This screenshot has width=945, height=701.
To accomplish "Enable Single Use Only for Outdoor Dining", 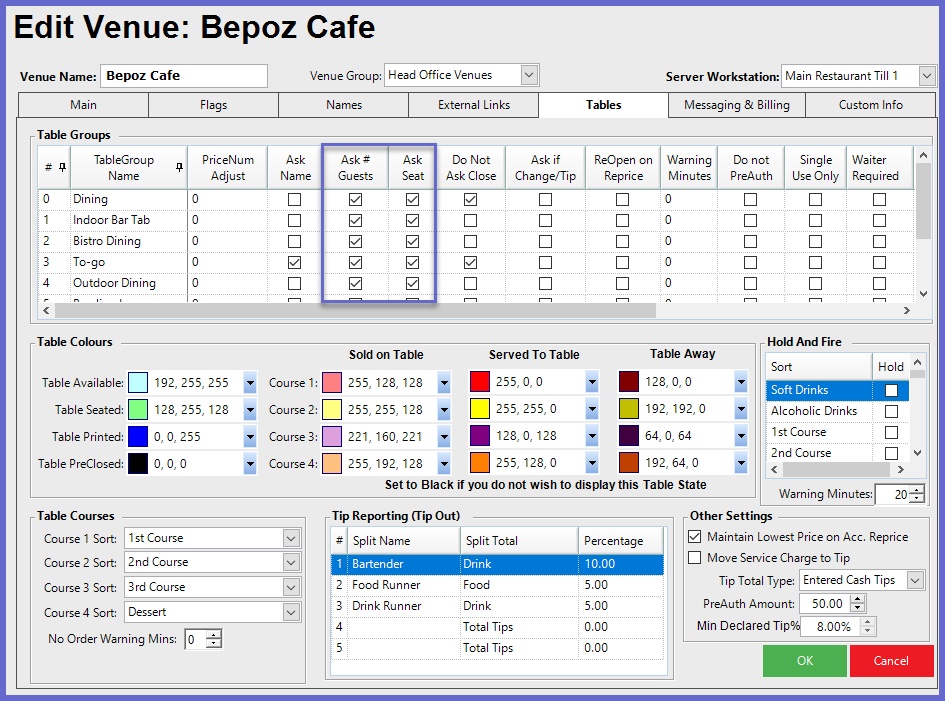I will [x=815, y=283].
